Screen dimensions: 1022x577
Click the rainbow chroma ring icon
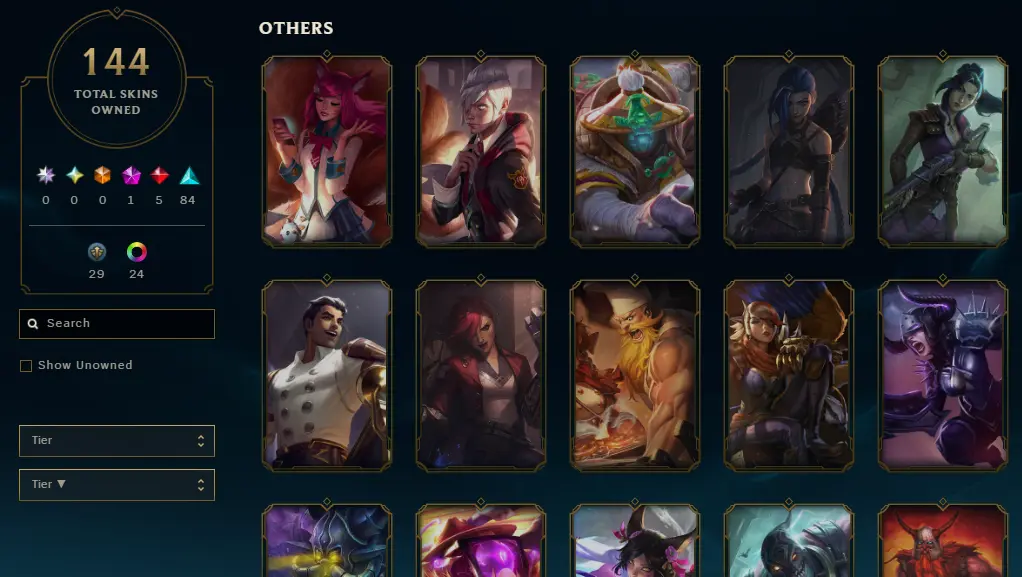point(136,252)
